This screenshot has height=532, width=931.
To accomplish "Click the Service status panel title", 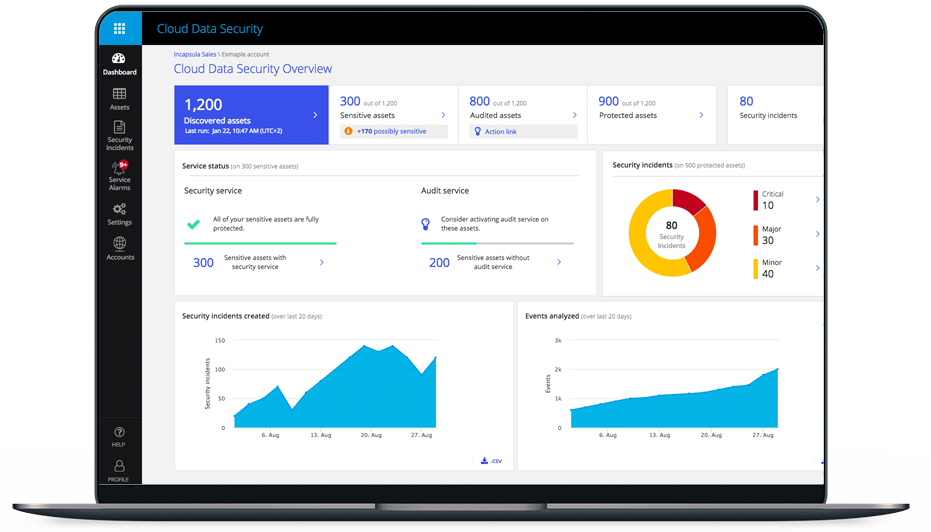I will click(x=205, y=166).
